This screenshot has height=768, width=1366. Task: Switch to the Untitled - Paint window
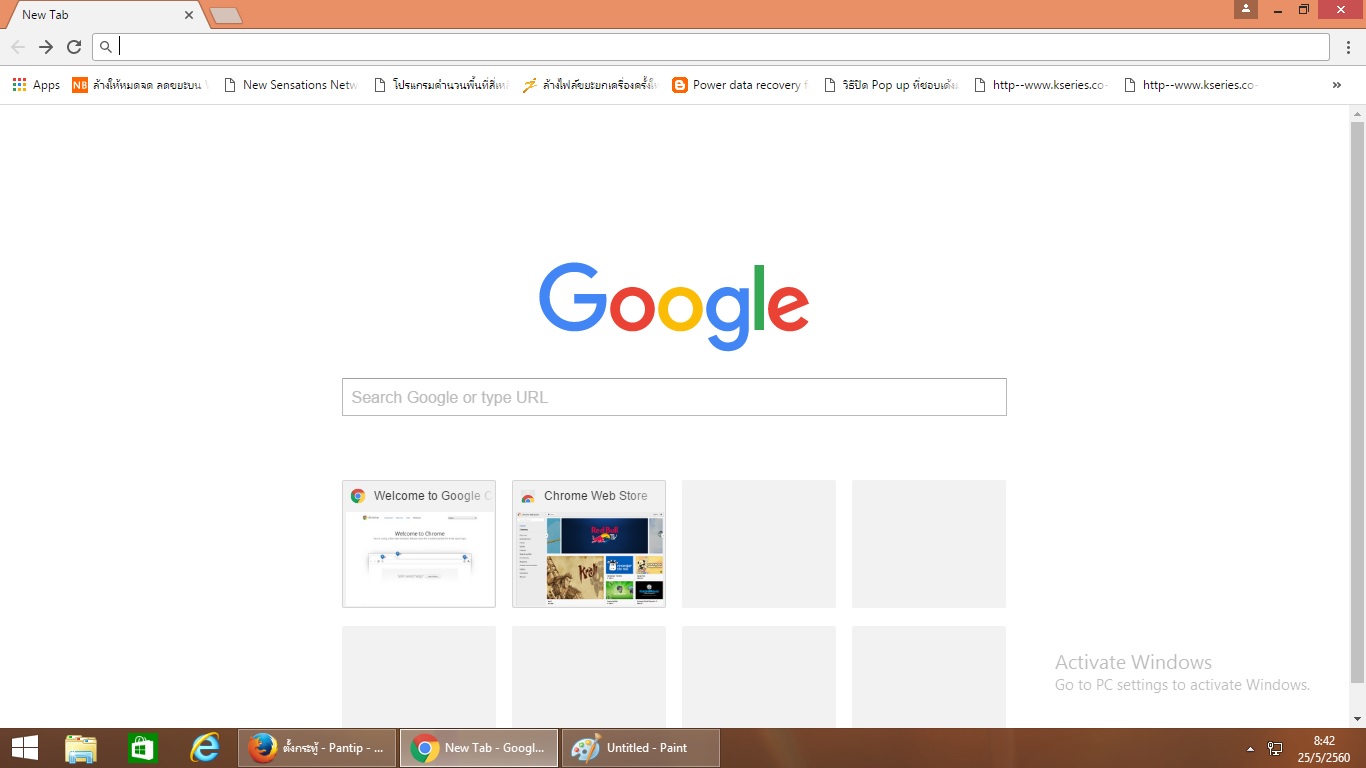coord(641,748)
